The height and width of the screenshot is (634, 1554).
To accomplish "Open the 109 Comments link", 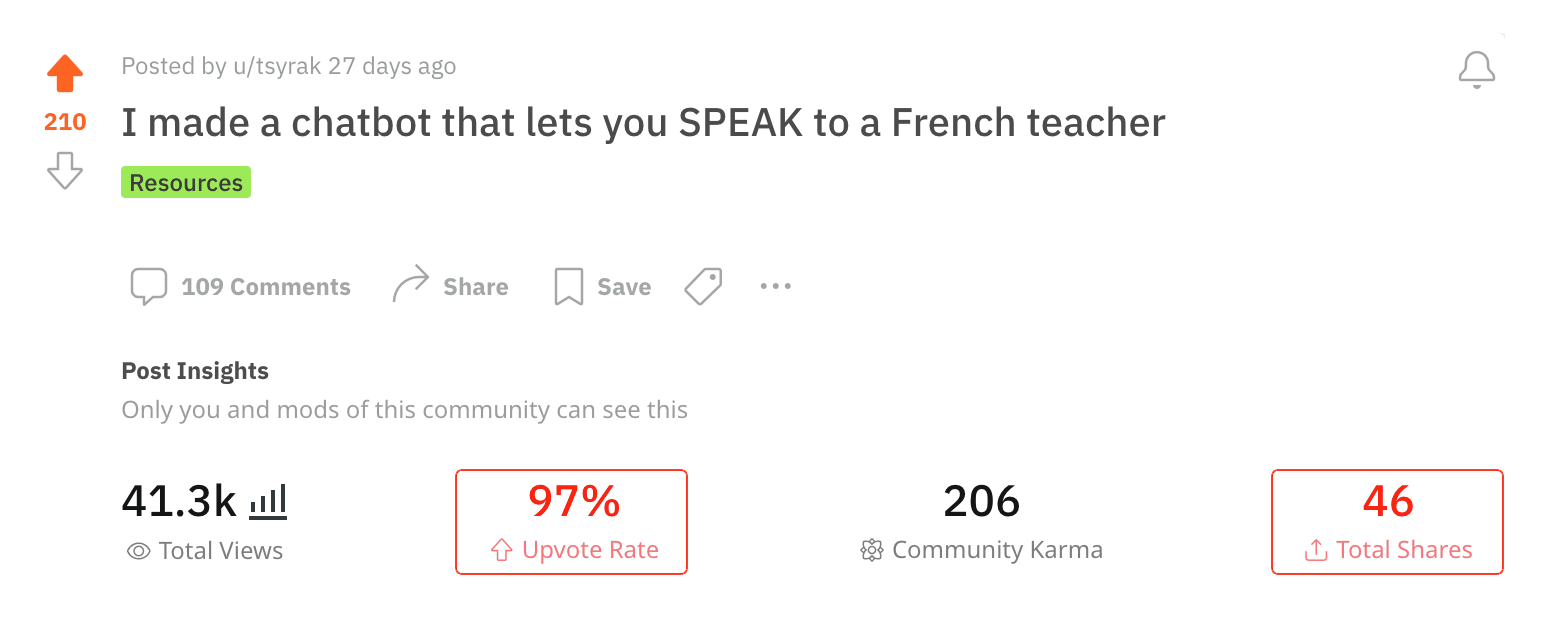I will (x=265, y=286).
